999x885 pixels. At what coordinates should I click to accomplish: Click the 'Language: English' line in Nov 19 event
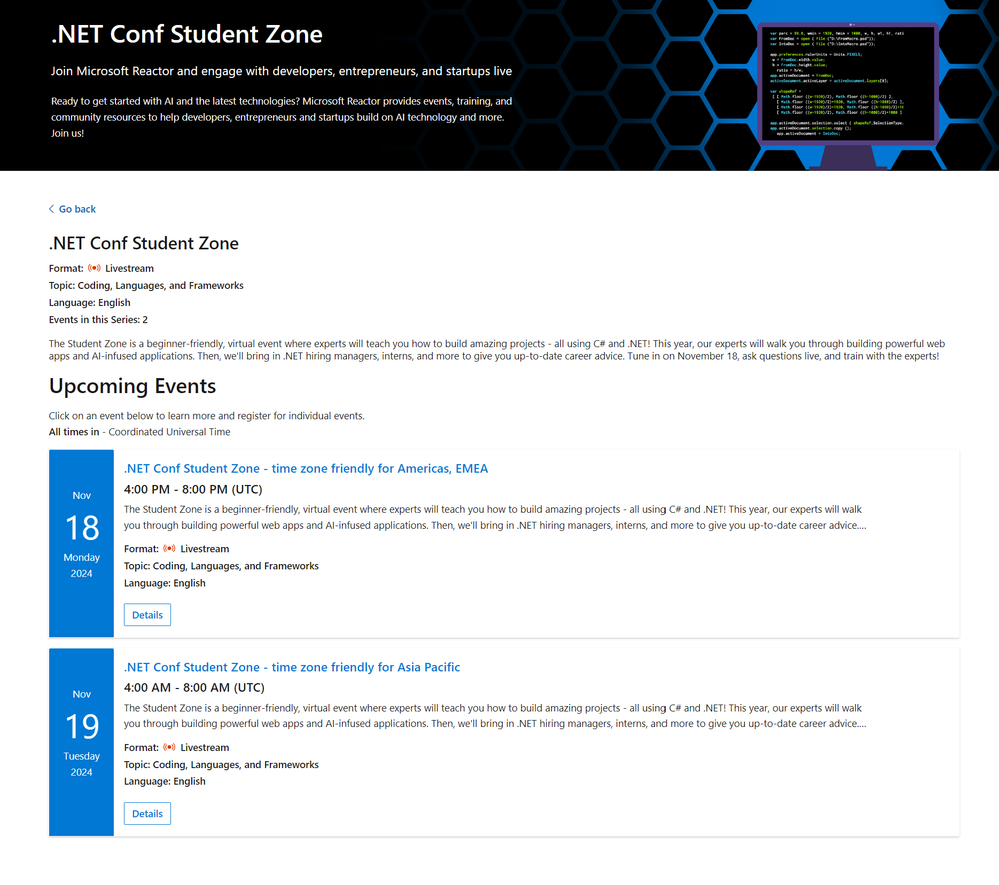(x=165, y=781)
